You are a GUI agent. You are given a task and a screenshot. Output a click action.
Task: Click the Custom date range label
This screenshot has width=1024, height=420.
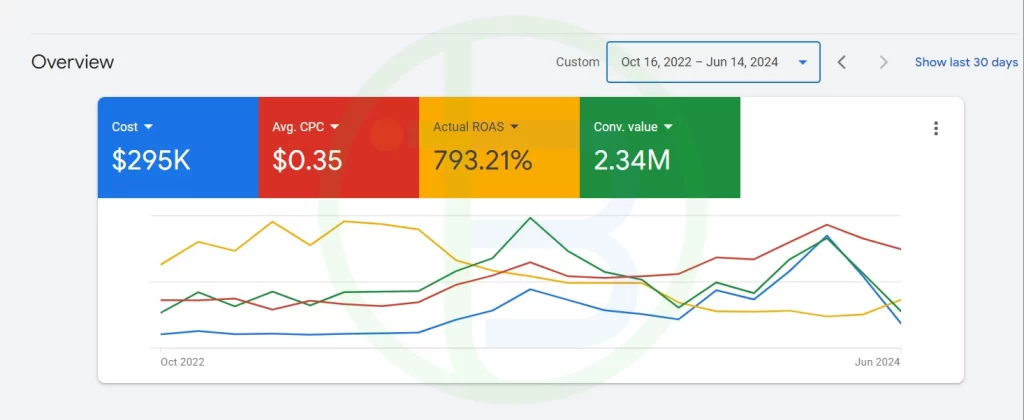577,62
